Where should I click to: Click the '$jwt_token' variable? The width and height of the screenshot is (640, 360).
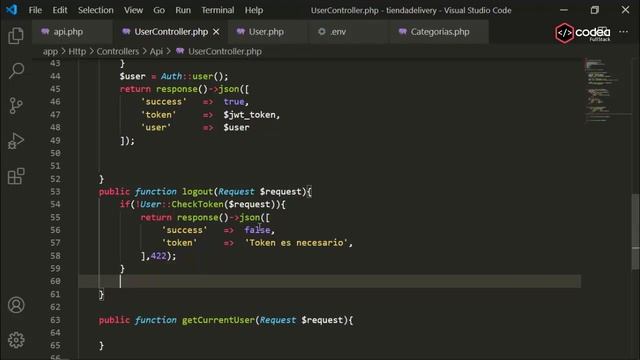coord(249,115)
